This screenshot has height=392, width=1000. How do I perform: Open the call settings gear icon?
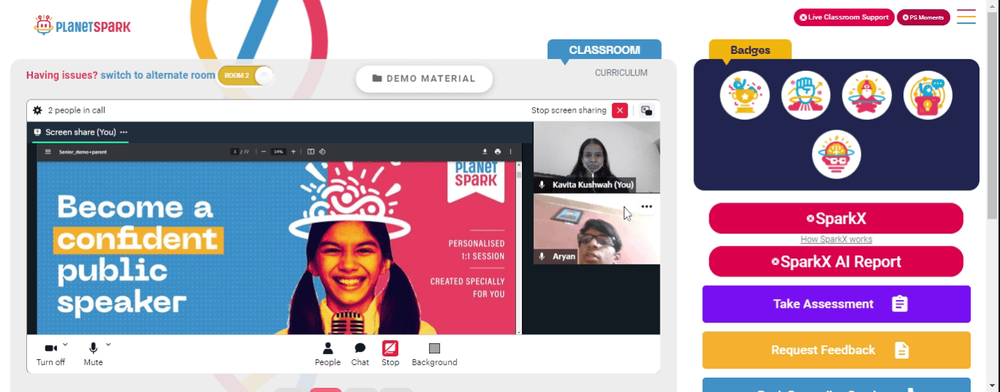38,110
